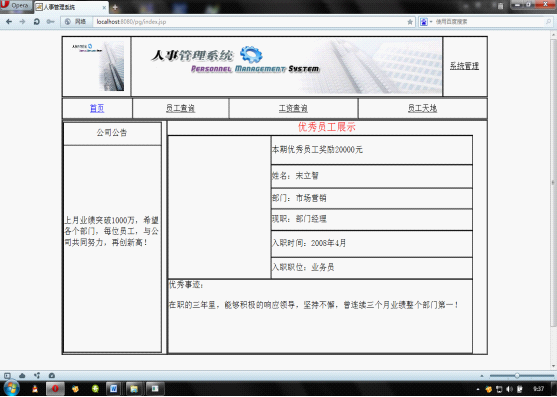Bookmark page with the star icon
The width and height of the screenshot is (557, 397).
tap(410, 22)
